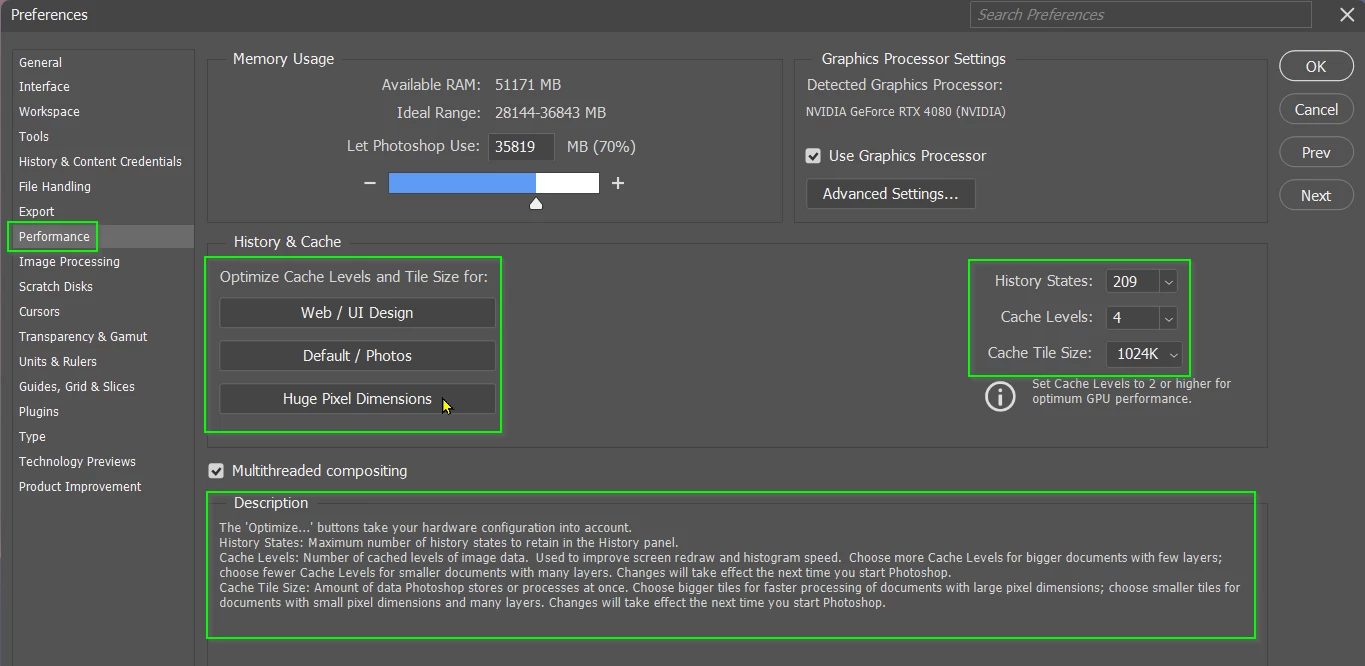This screenshot has width=1365, height=666.
Task: Toggle the Use Graphics Processor checkbox
Action: tap(813, 156)
